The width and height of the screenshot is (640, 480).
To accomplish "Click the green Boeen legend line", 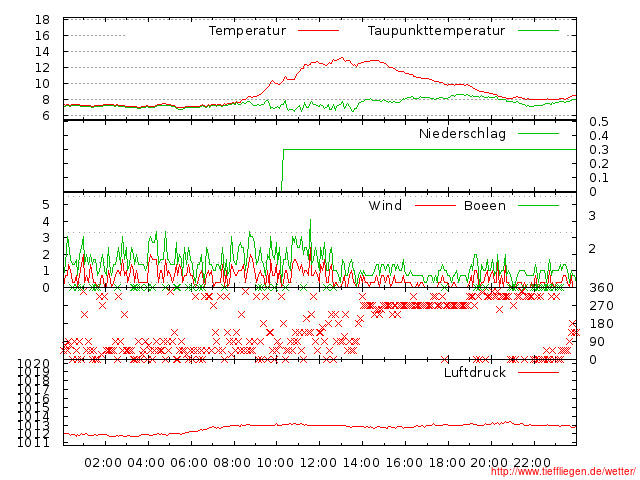I will tap(538, 205).
